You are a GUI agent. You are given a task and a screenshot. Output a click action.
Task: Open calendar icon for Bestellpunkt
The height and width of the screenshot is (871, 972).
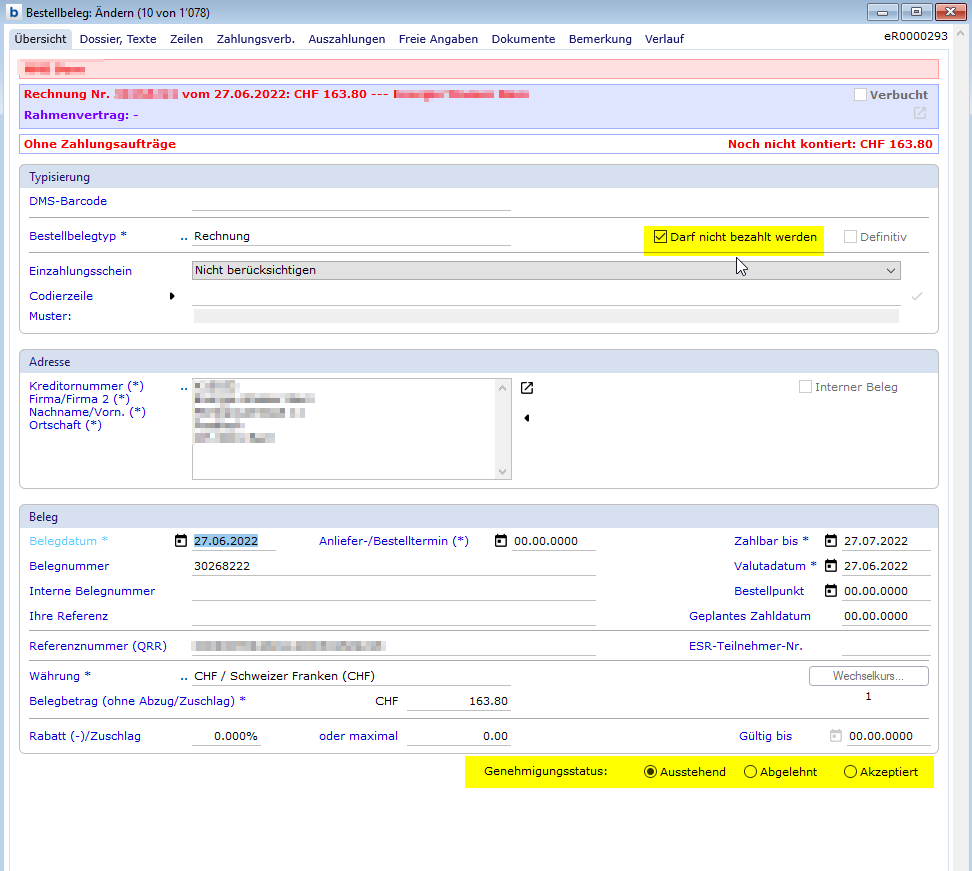tap(830, 591)
